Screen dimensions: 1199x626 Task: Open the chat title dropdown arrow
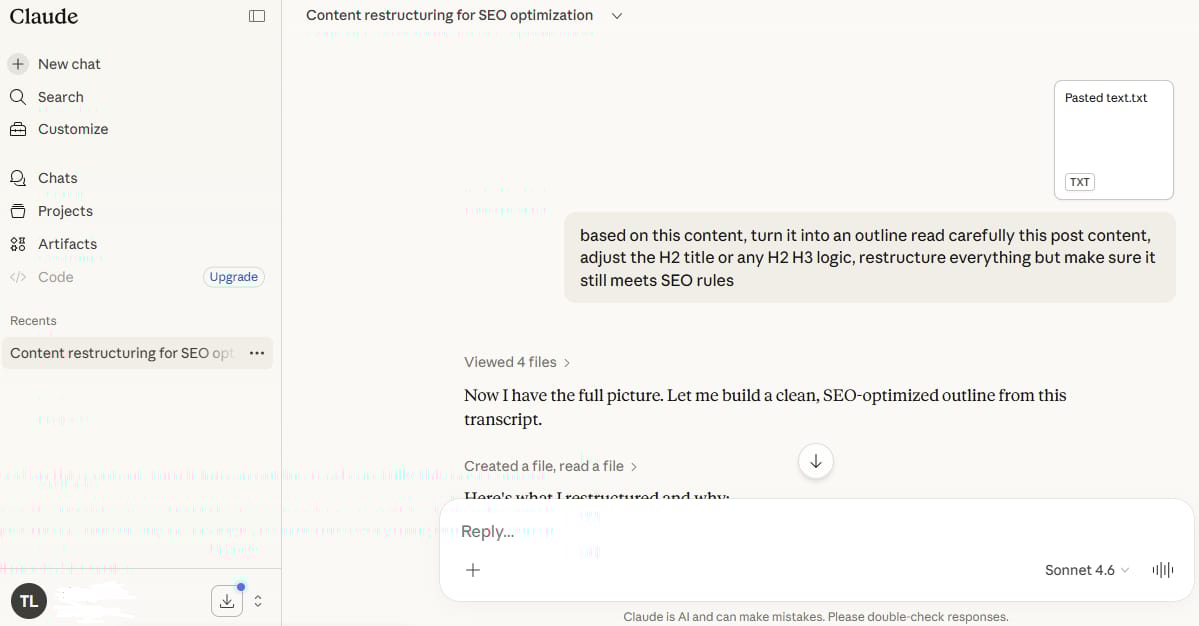coord(616,16)
